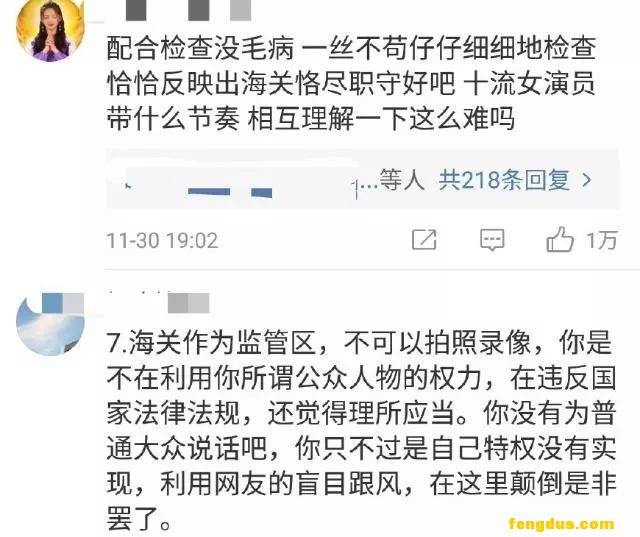Tap the share icon under the first comment

pos(424,240)
